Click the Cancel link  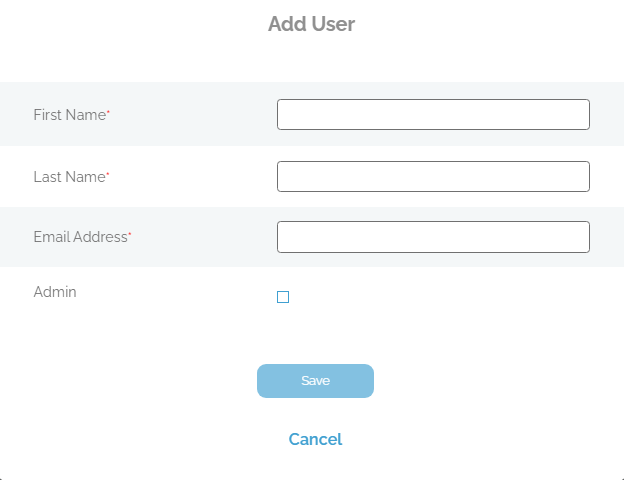click(315, 439)
